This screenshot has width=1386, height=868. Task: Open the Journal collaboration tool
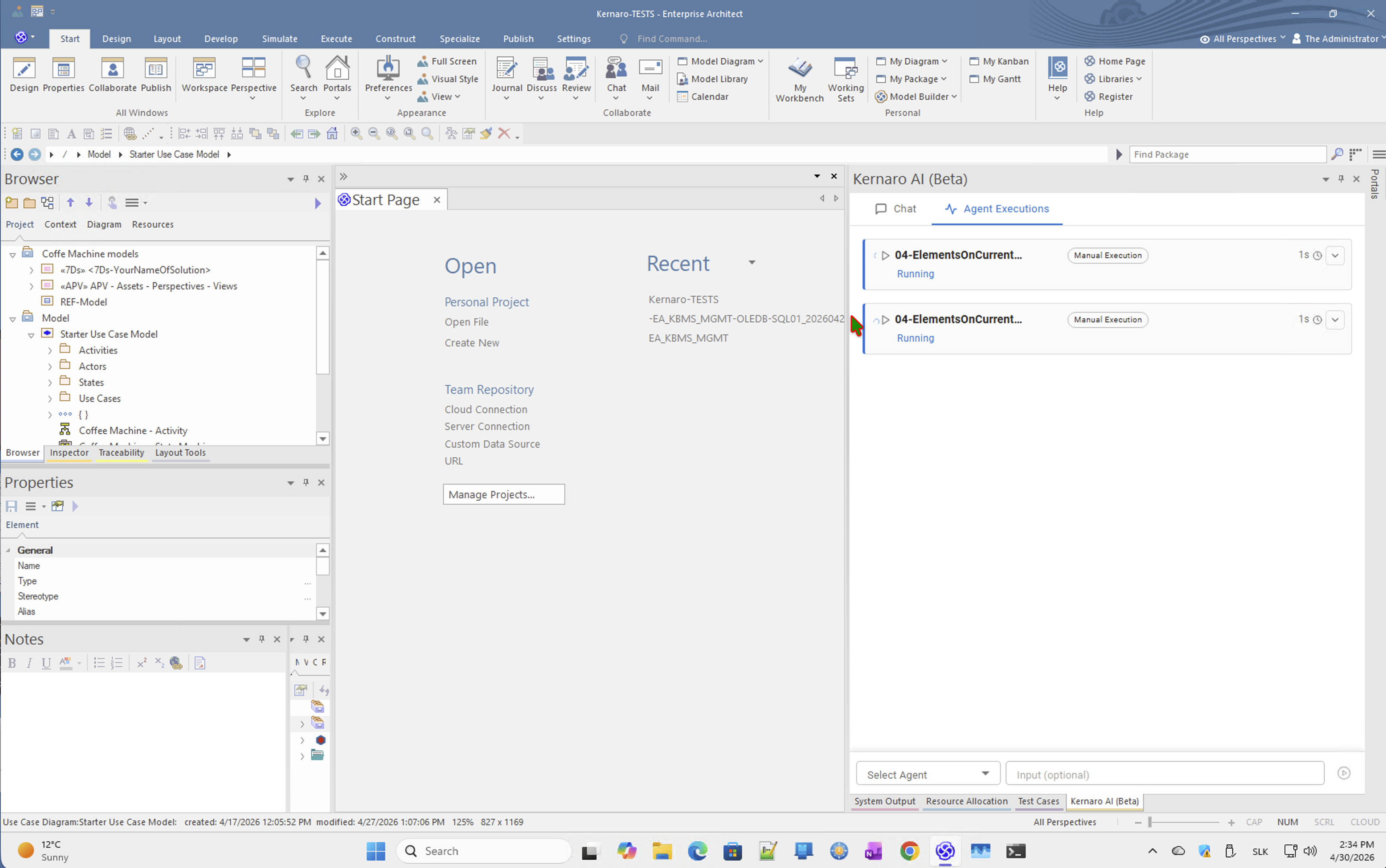[x=506, y=78]
